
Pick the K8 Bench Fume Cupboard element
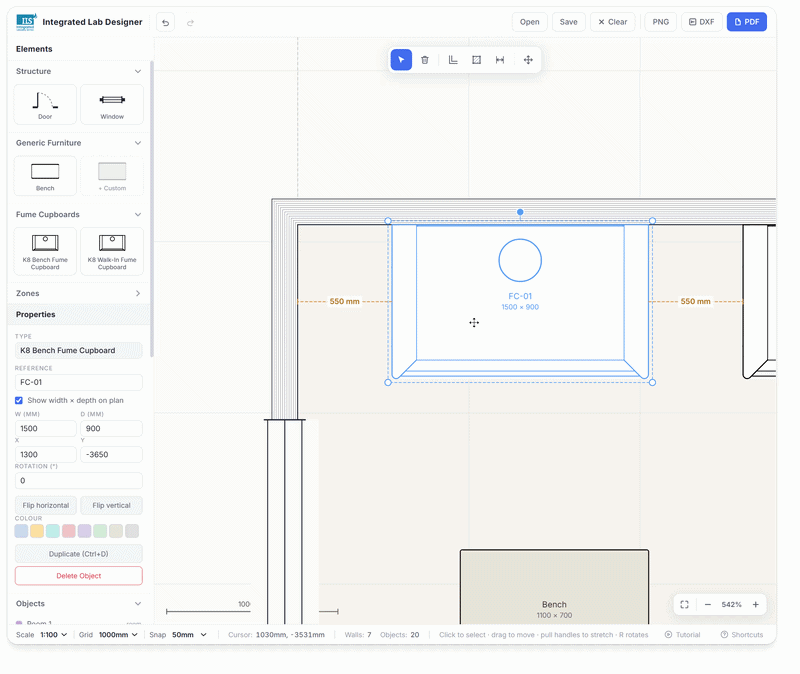[x=45, y=252]
